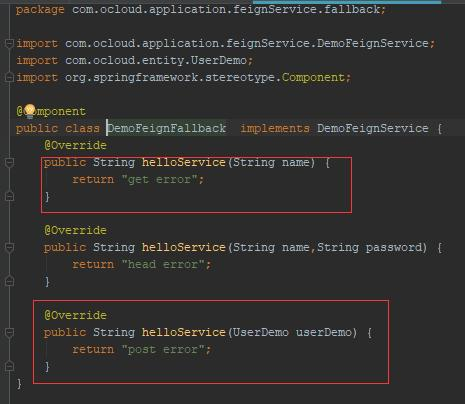Screen dimensions: 465x404
Task: Click the final closing brace of the class
Action: pyautogui.click(x=19, y=383)
